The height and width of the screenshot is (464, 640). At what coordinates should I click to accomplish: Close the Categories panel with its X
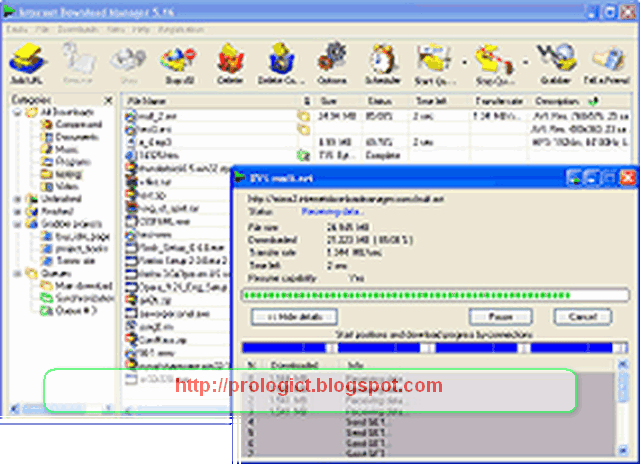click(x=108, y=100)
